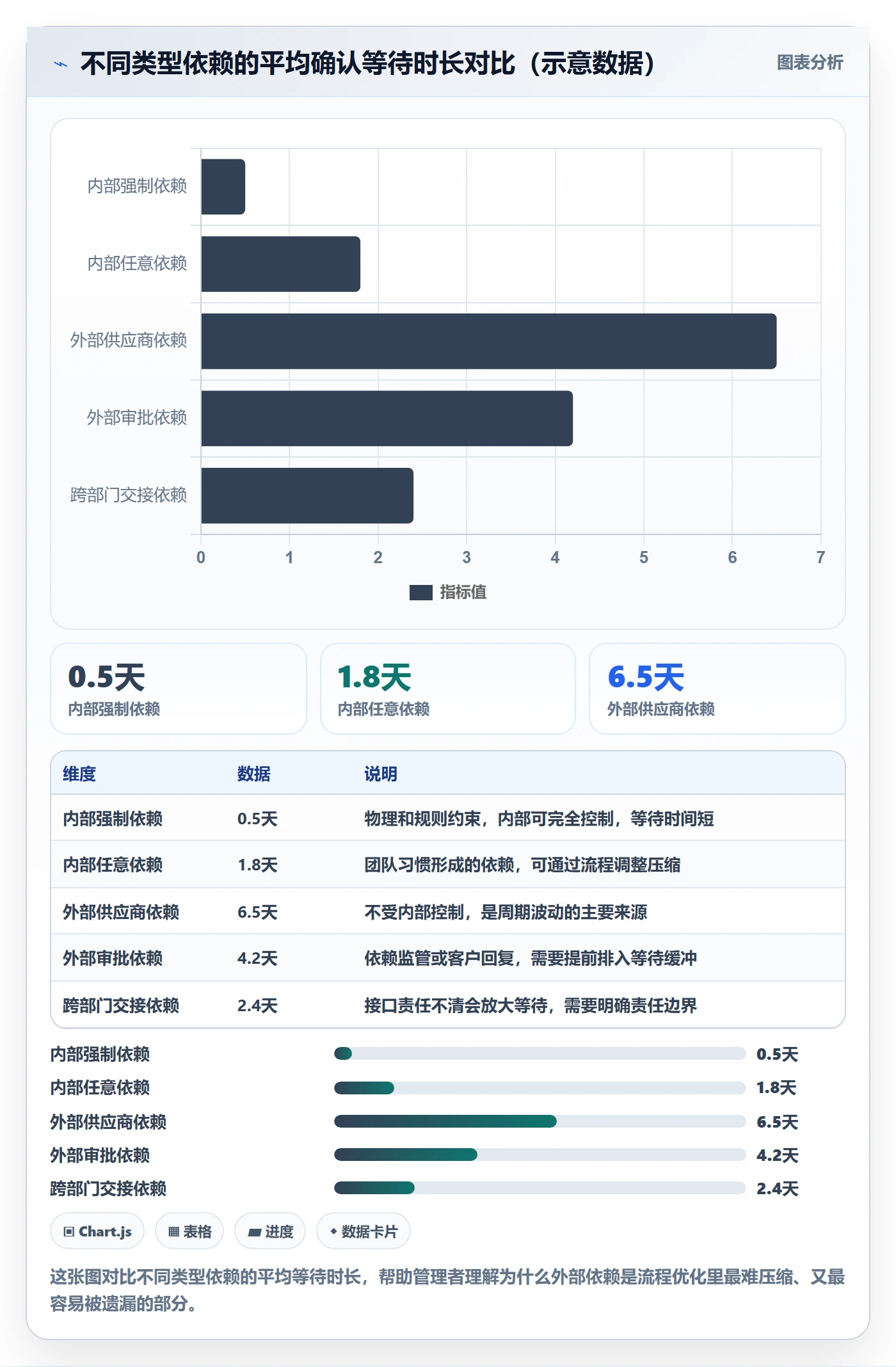The image size is (896, 1367).
Task: Click the 内部强制依赖 progress bar
Action: [540, 1053]
